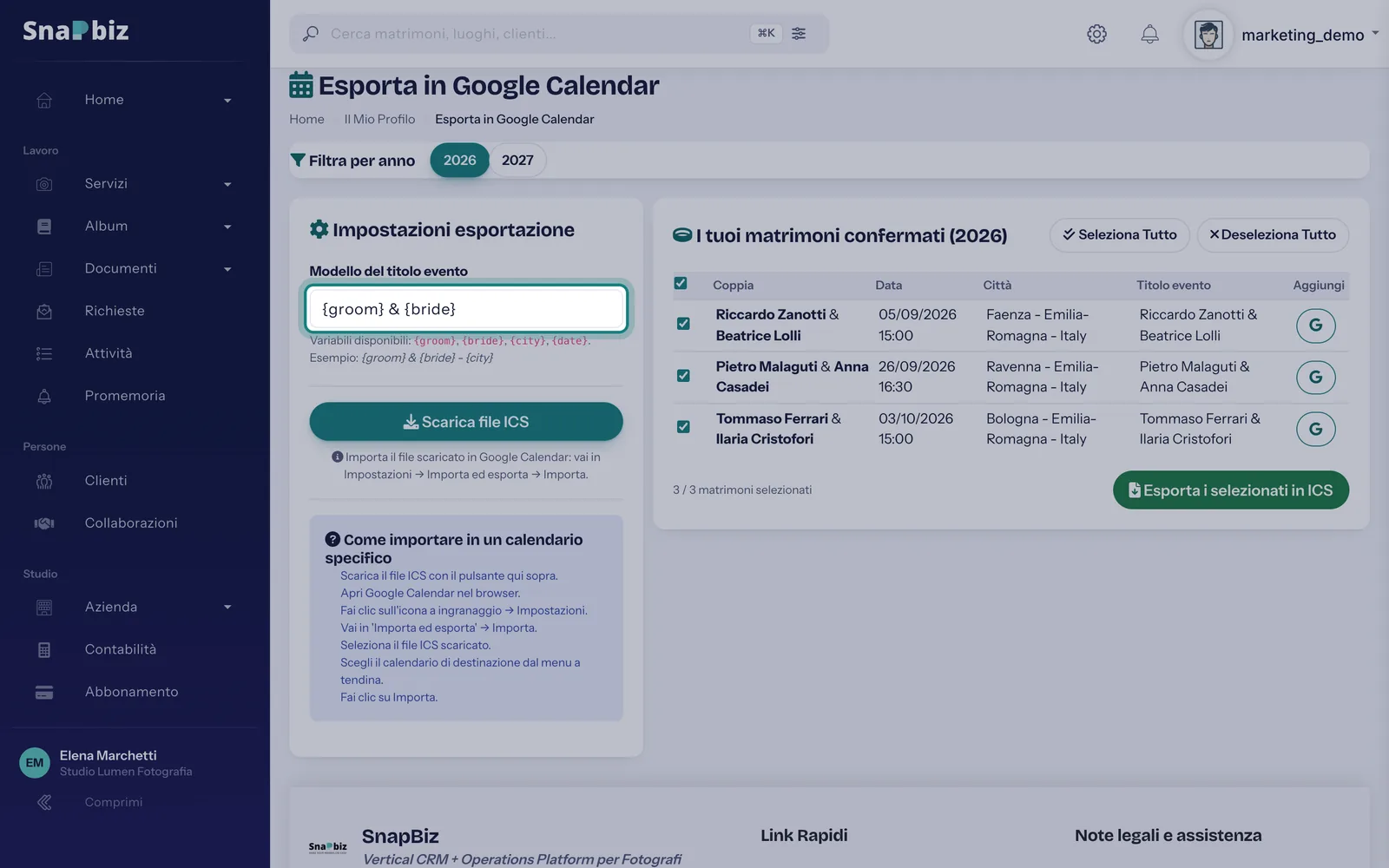Click the Contabilità calculator icon

click(x=44, y=649)
